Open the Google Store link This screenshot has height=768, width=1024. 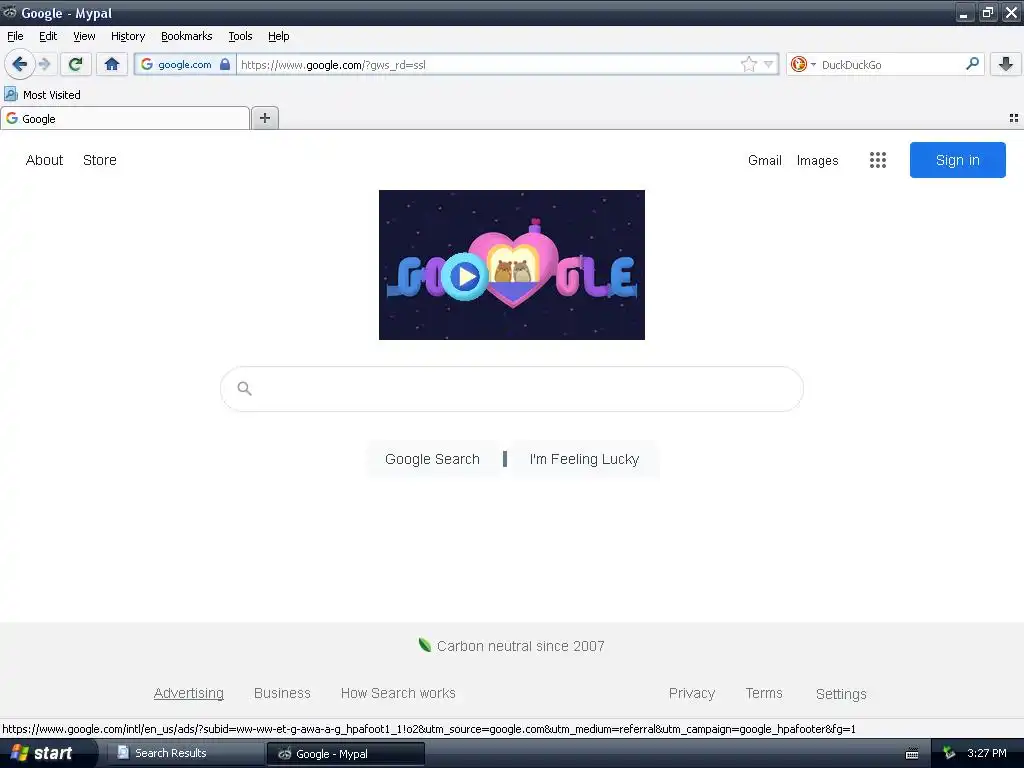[100, 160]
